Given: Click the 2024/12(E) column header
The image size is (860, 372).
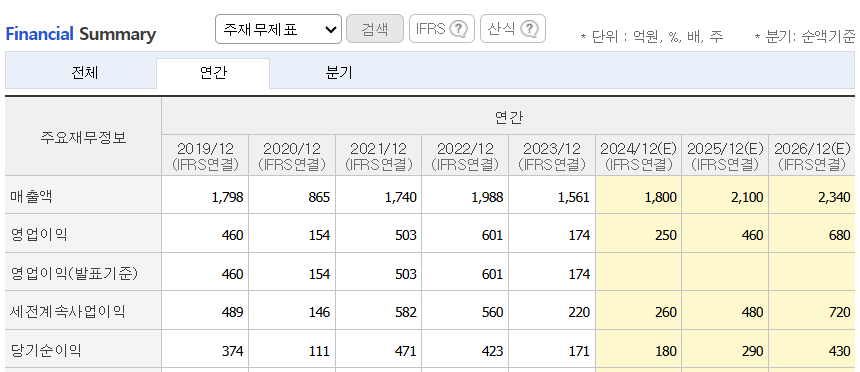Looking at the screenshot, I should pos(638,156).
